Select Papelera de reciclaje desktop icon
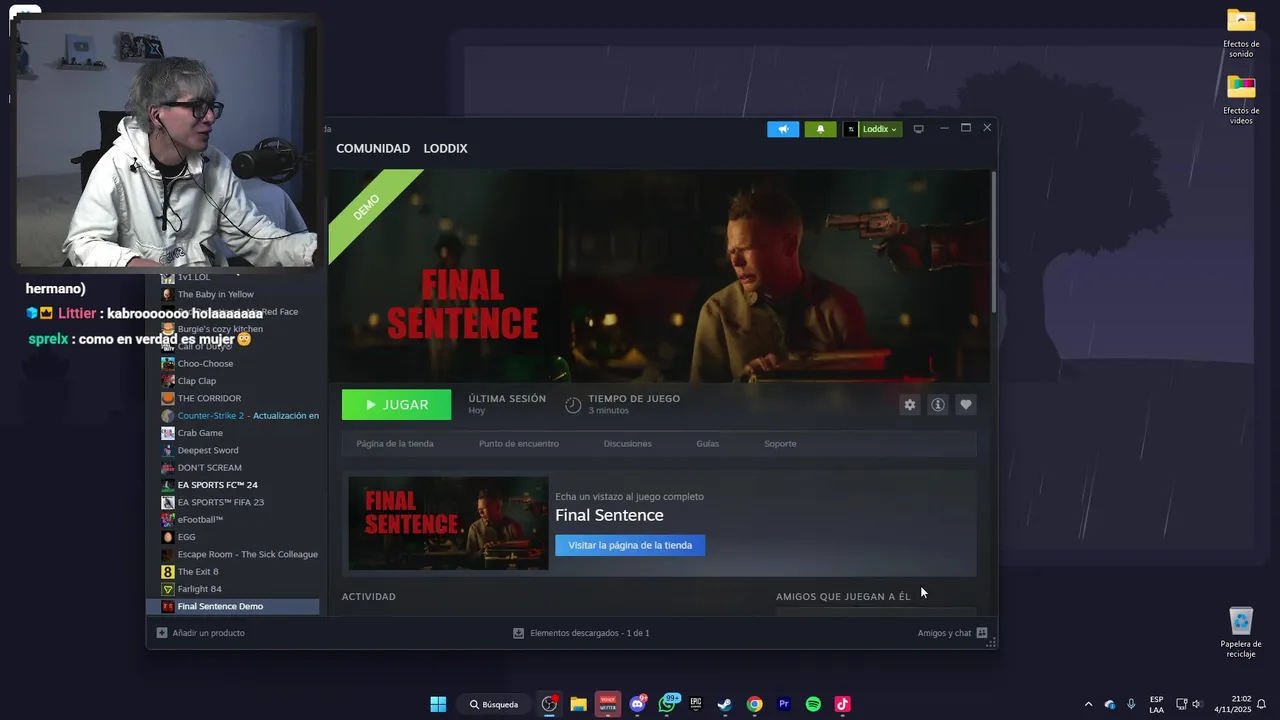The height and width of the screenshot is (720, 1280). pyautogui.click(x=1241, y=632)
